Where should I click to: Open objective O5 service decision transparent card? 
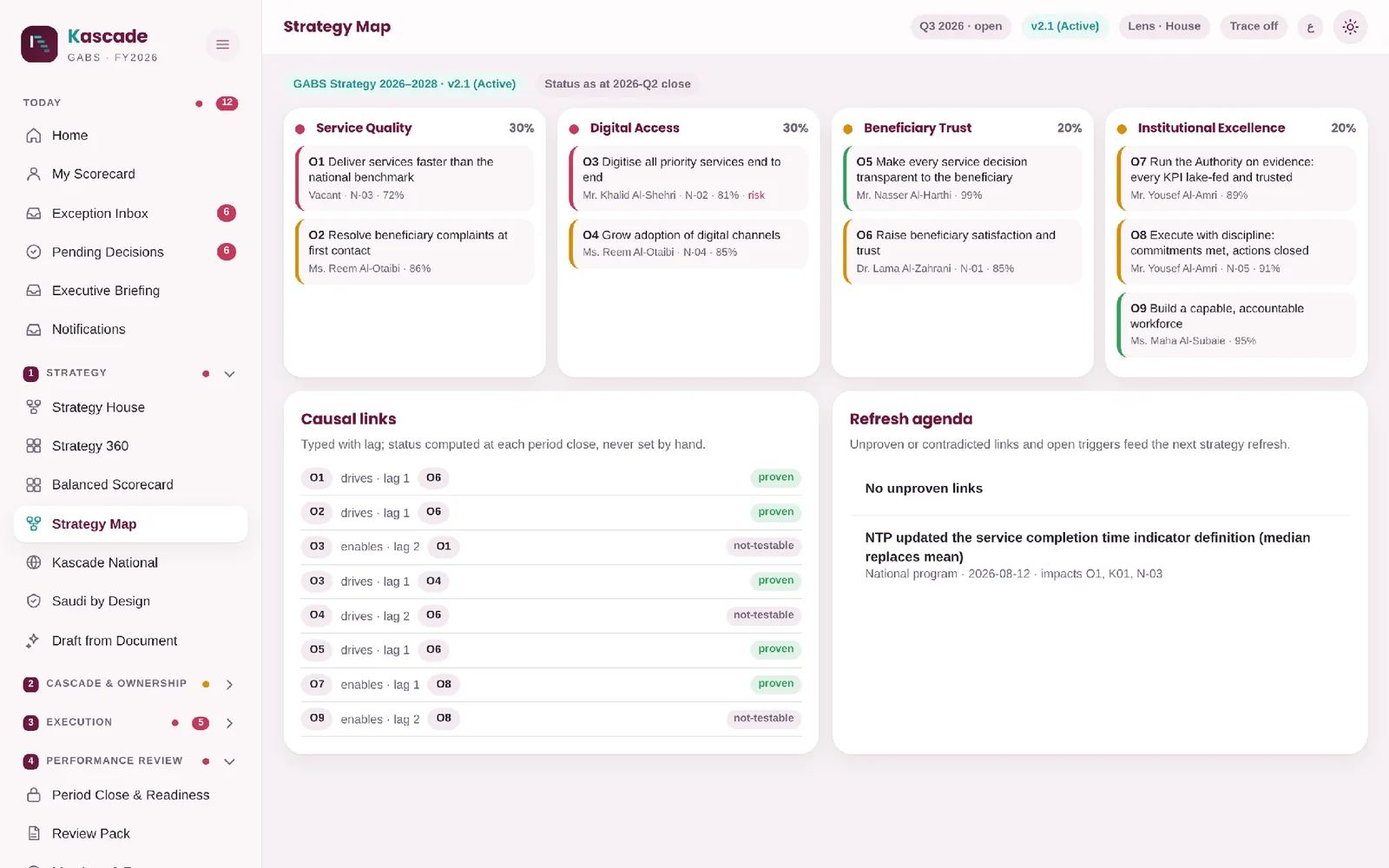pos(963,178)
